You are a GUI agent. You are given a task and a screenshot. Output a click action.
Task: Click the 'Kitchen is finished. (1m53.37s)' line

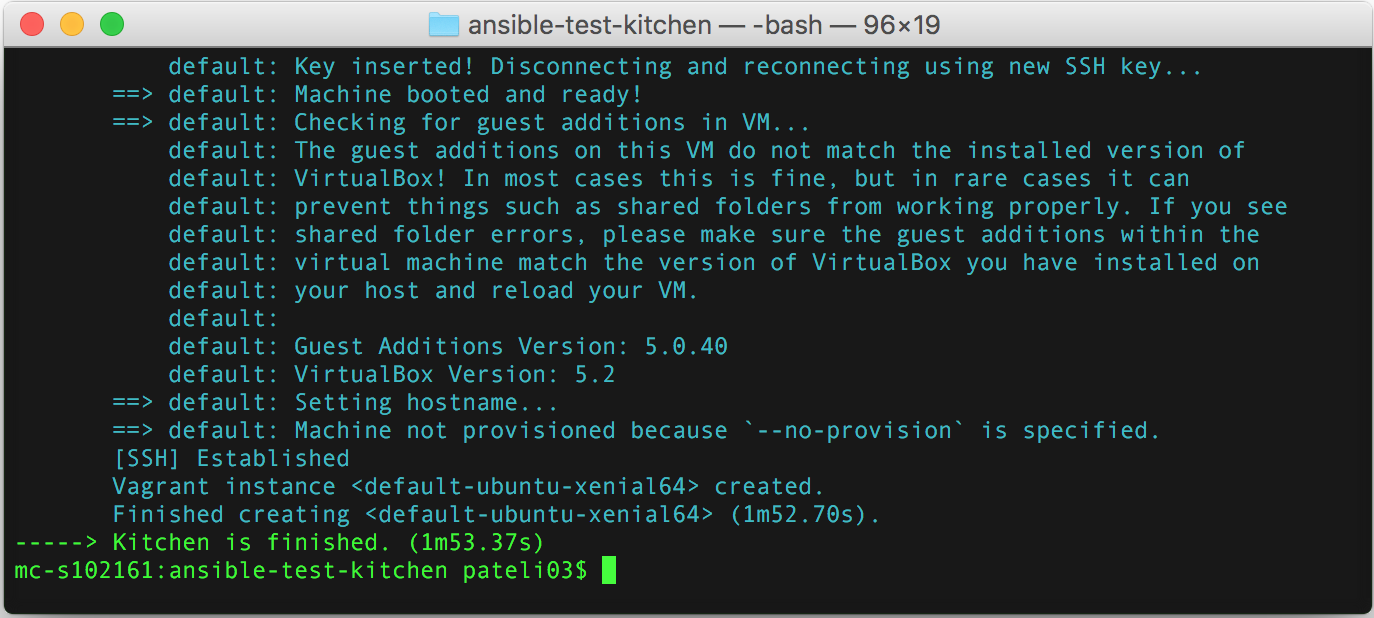328,543
